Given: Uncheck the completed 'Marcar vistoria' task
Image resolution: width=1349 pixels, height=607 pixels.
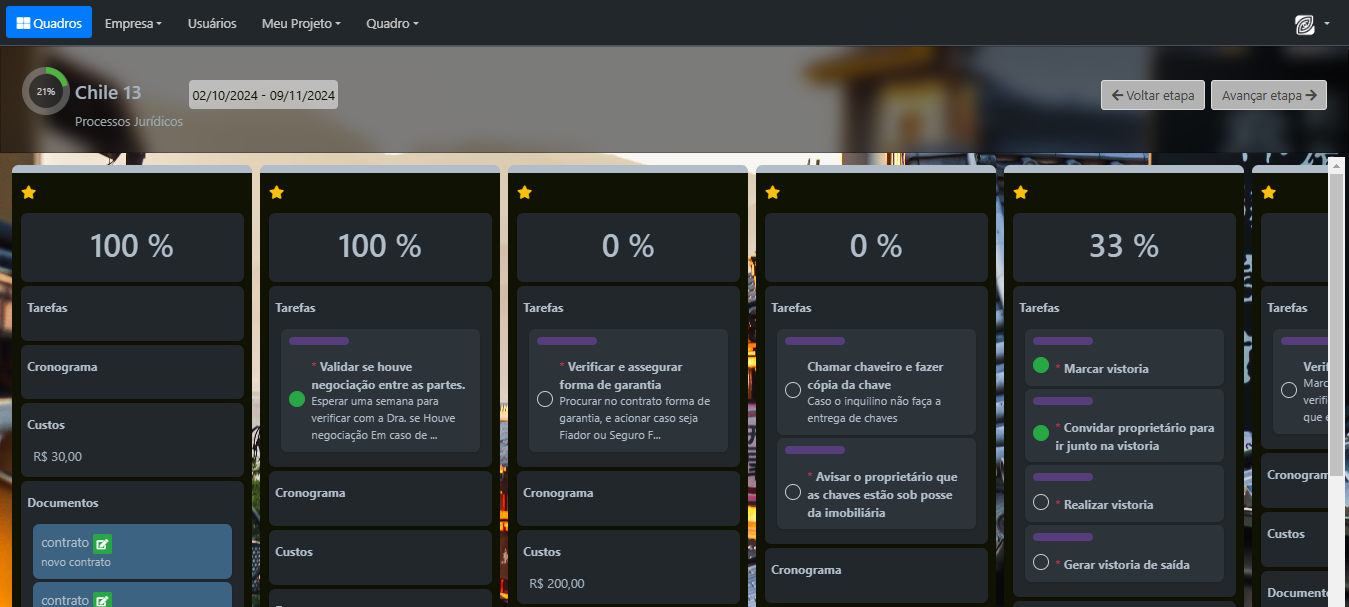Looking at the screenshot, I should (1040, 366).
